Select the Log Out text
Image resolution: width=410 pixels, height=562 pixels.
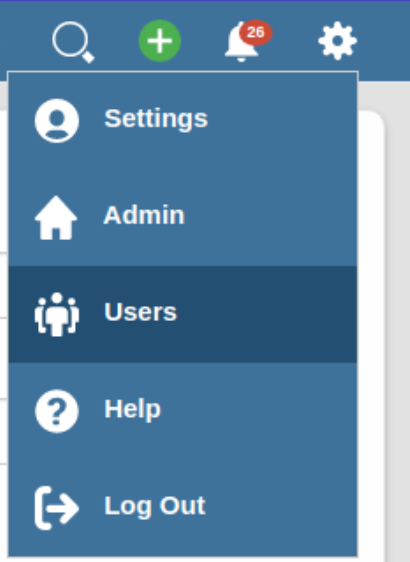click(x=155, y=506)
